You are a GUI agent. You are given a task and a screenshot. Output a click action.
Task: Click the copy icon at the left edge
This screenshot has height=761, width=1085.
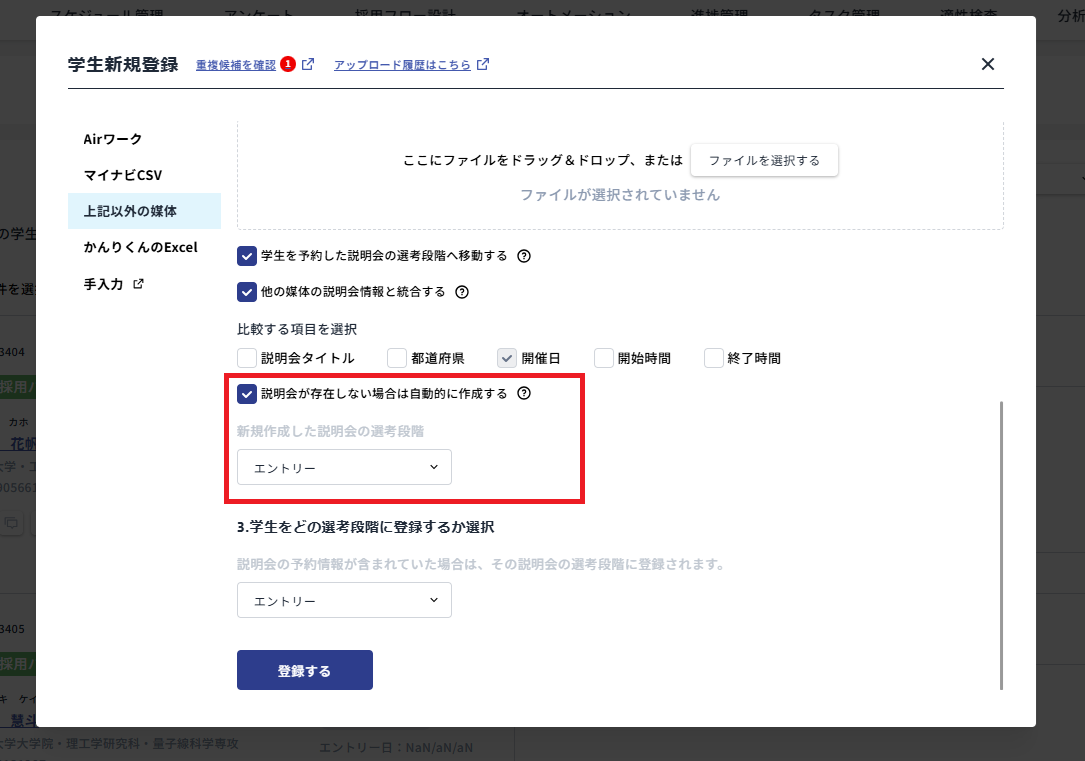click(9, 523)
